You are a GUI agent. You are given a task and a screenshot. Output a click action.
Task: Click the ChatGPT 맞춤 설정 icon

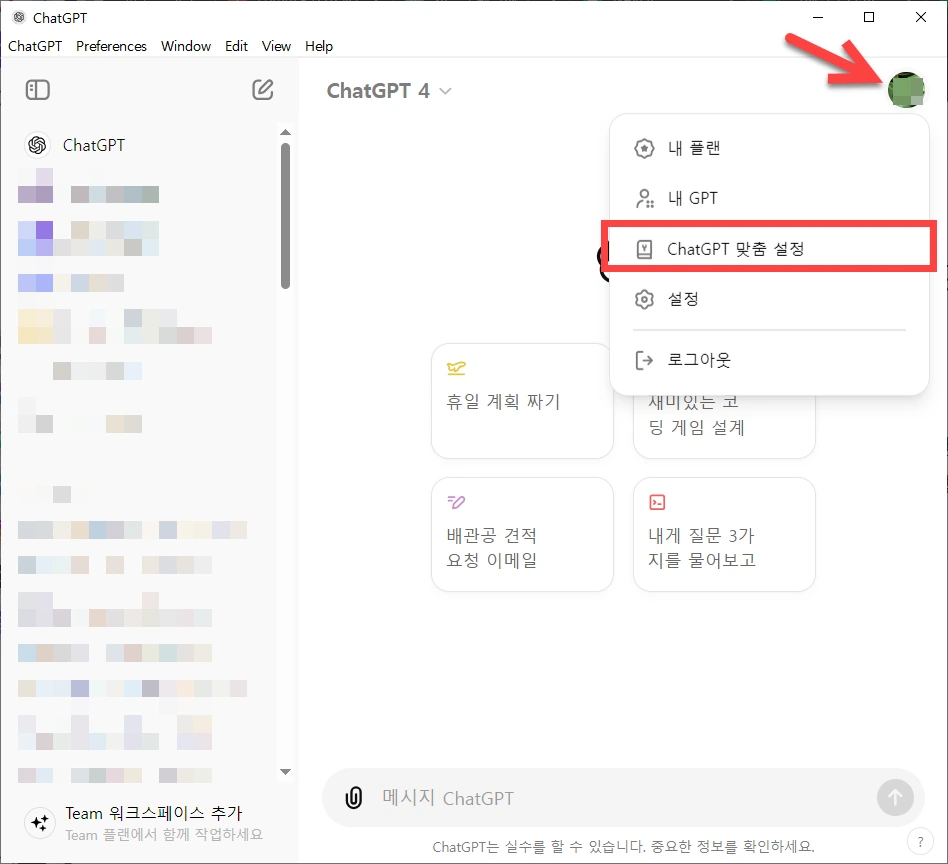pyautogui.click(x=644, y=249)
